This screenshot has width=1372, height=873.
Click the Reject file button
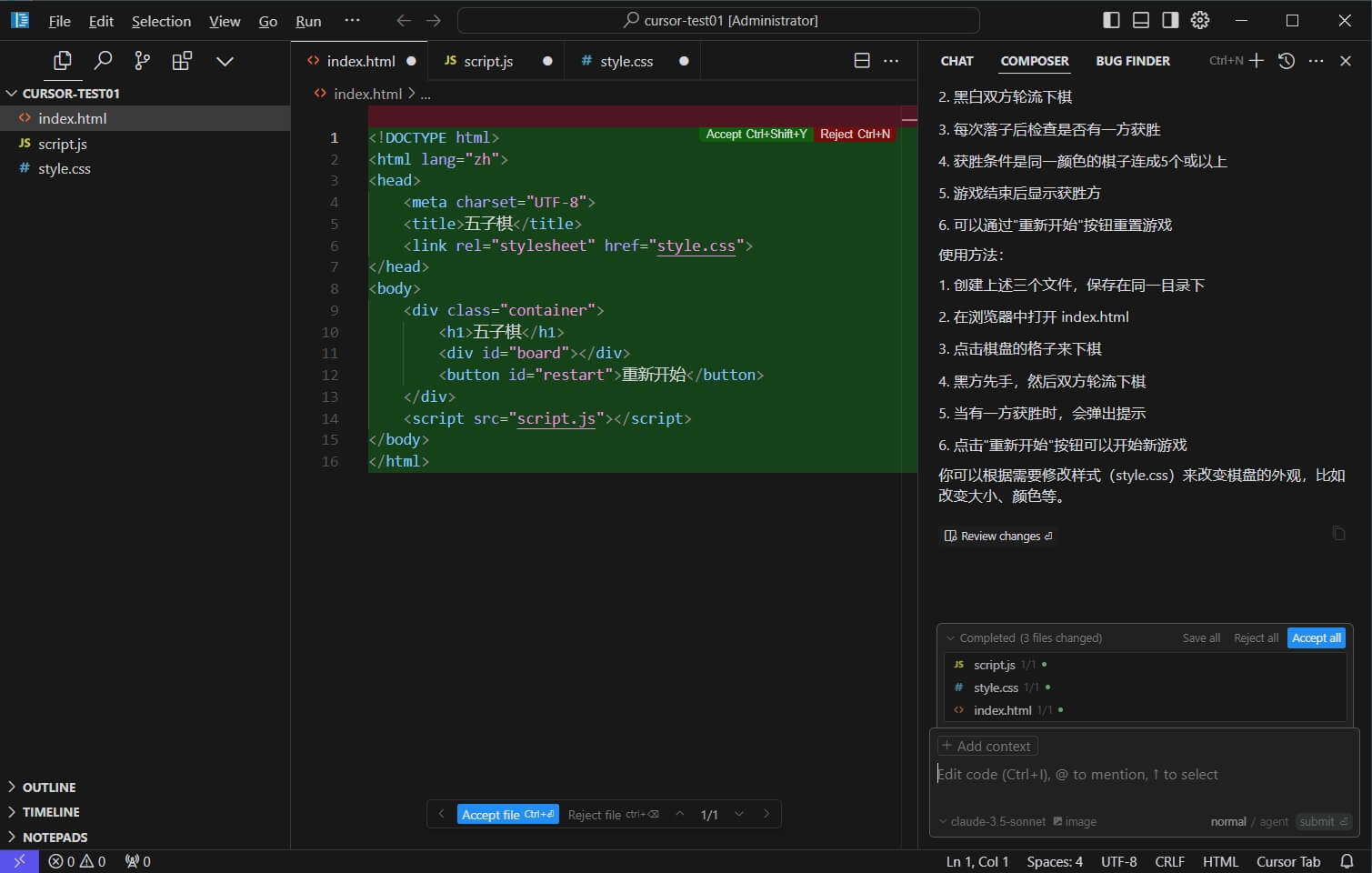pyautogui.click(x=613, y=815)
